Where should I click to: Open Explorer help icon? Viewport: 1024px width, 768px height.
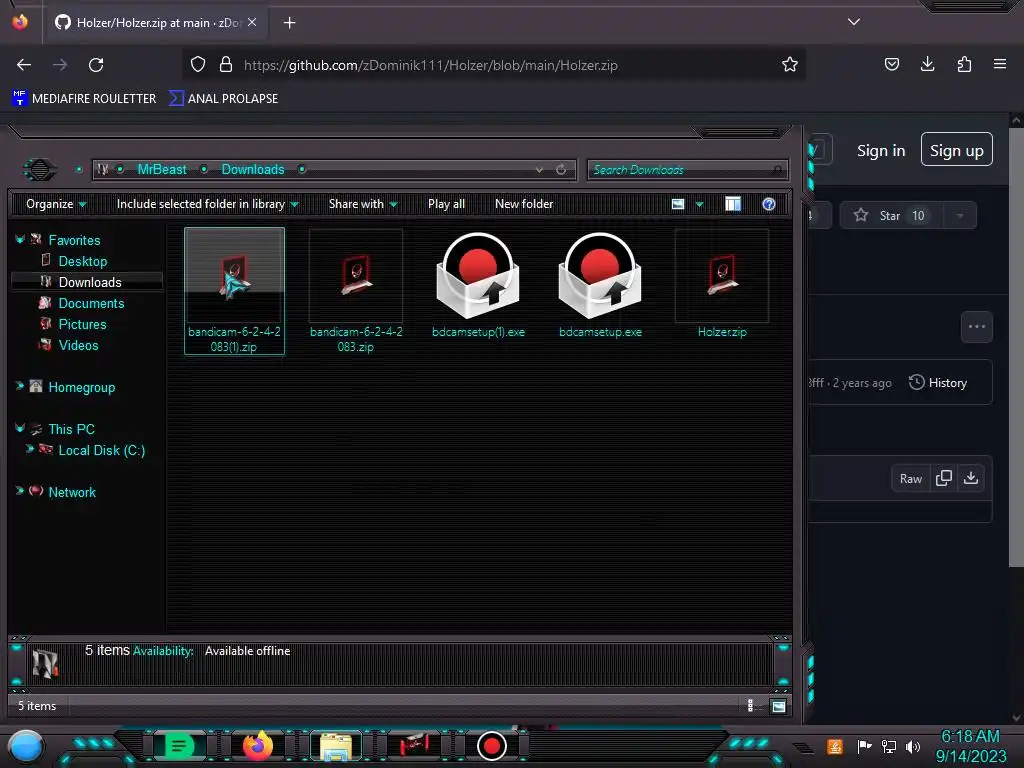[769, 204]
